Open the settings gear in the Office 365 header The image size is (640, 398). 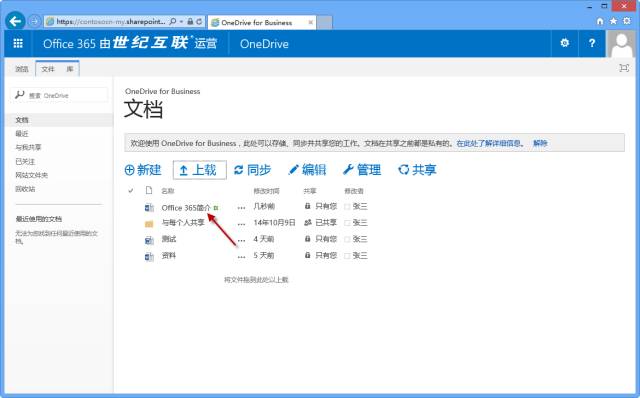pos(564,43)
